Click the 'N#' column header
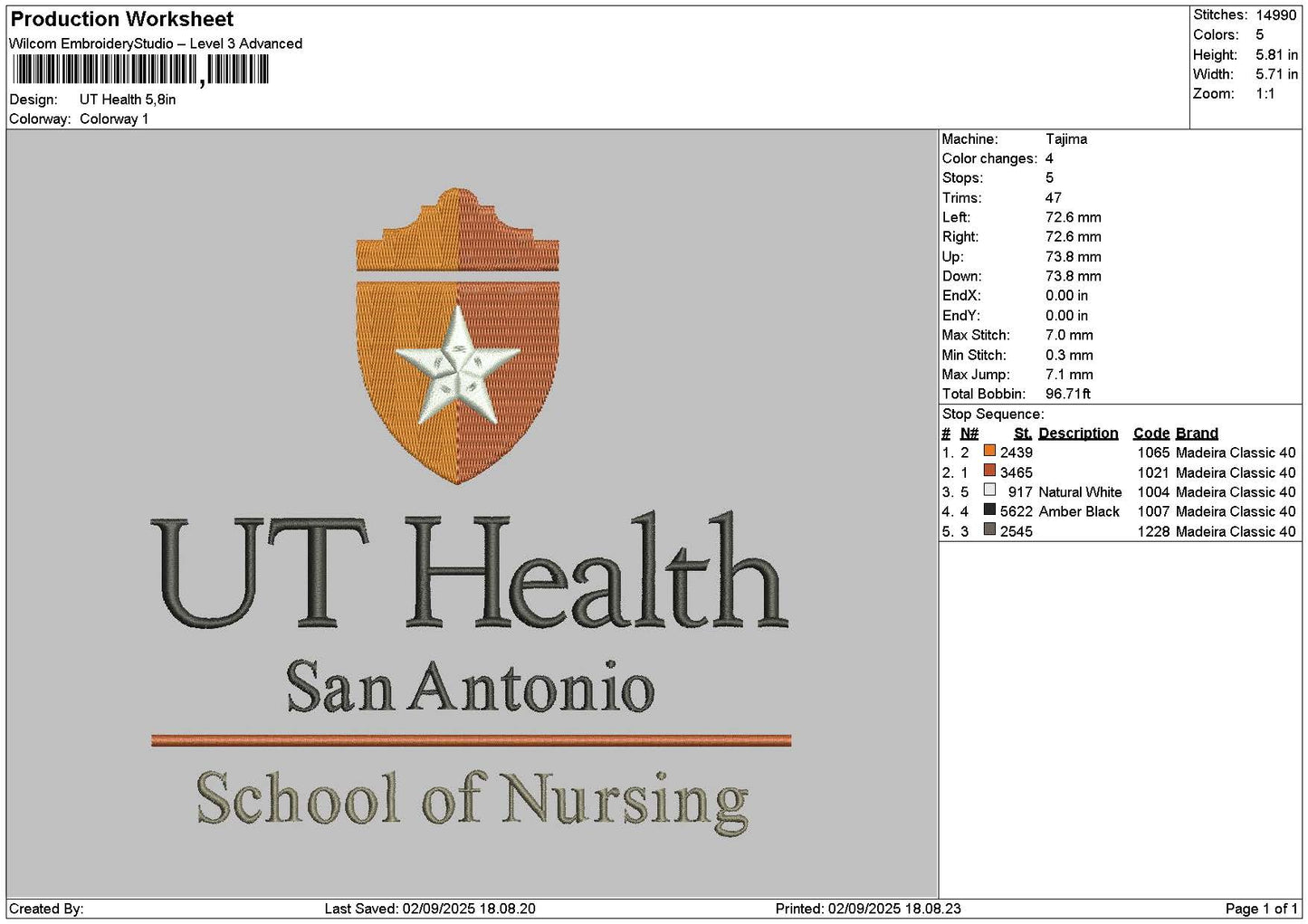 coord(969,433)
